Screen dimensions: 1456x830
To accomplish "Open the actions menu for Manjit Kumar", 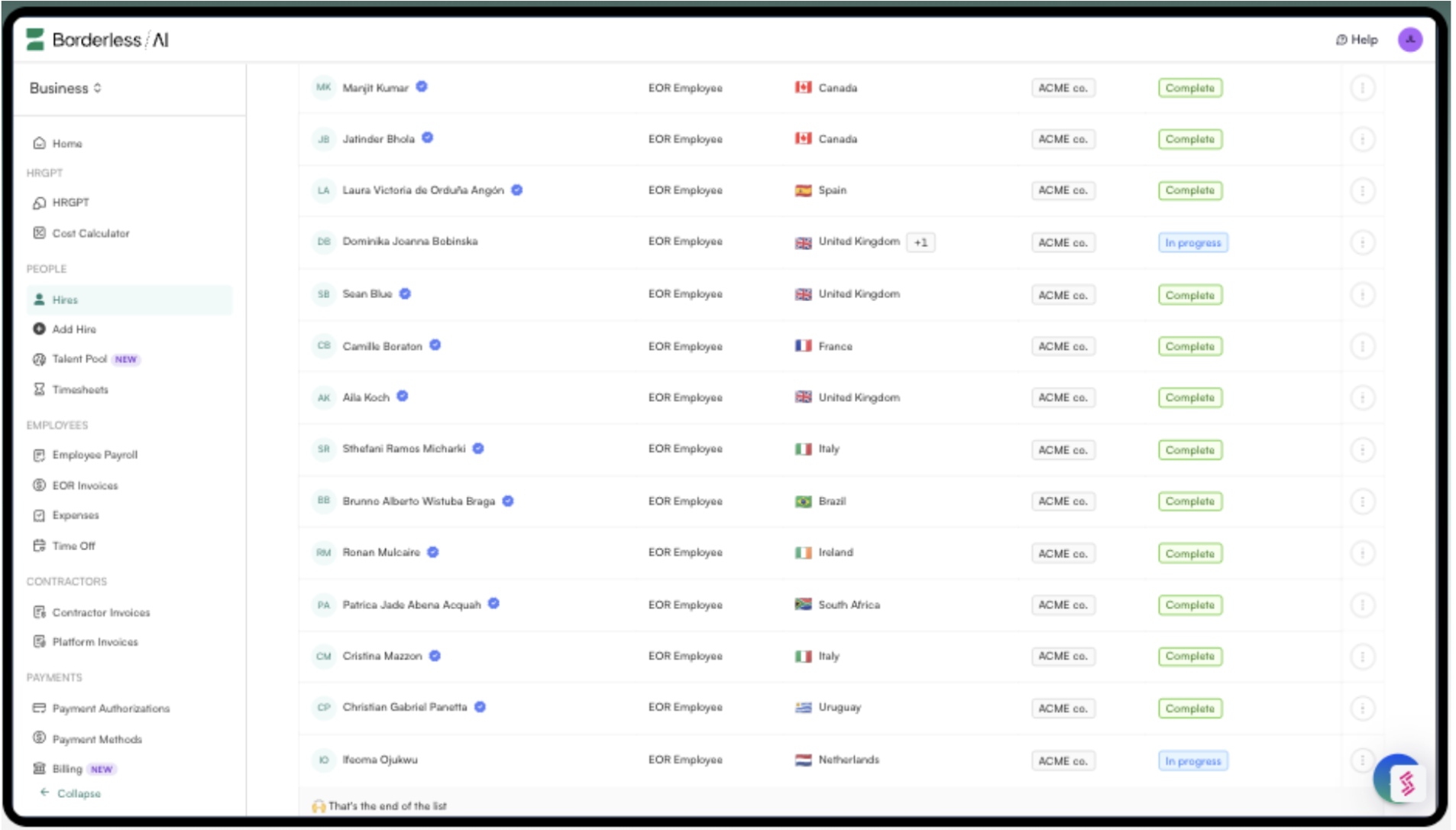I will click(1362, 89).
